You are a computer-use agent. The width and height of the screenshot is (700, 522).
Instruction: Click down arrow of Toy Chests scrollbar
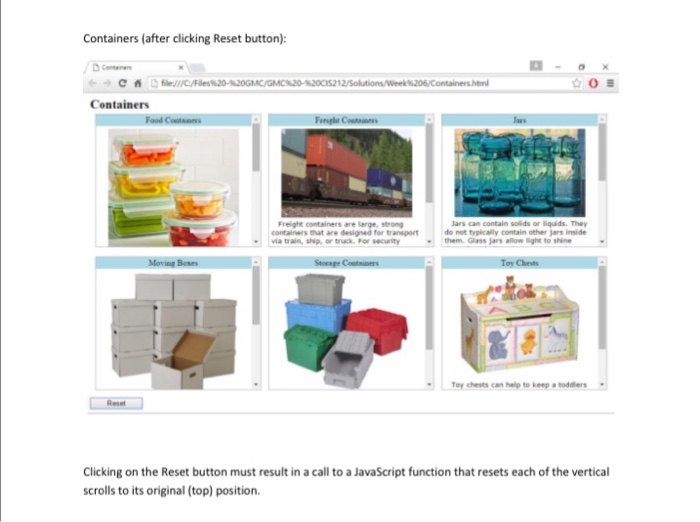(x=602, y=384)
